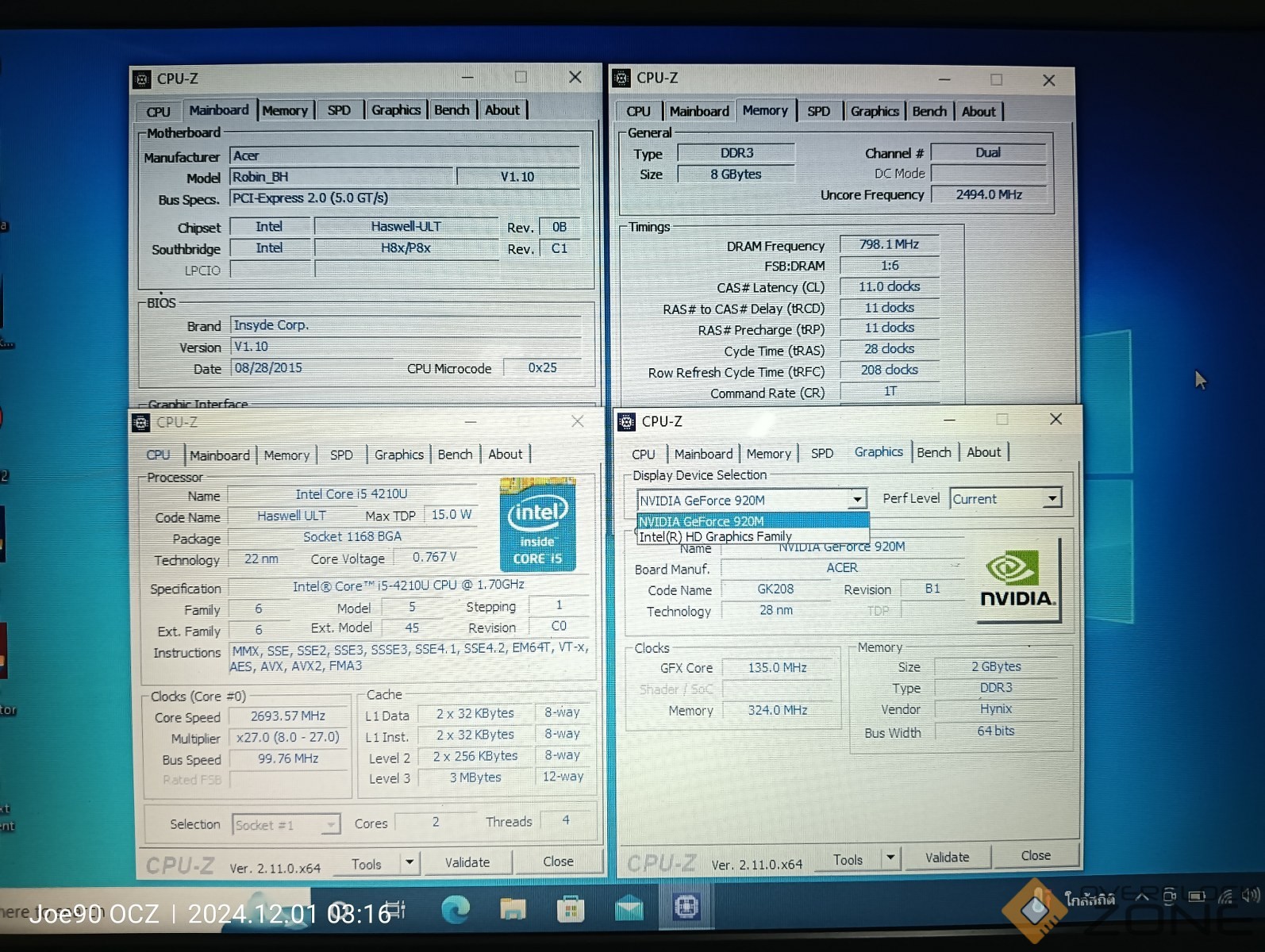
Task: Click the Core Speed value 2693.57 MHz
Action: coord(288,716)
